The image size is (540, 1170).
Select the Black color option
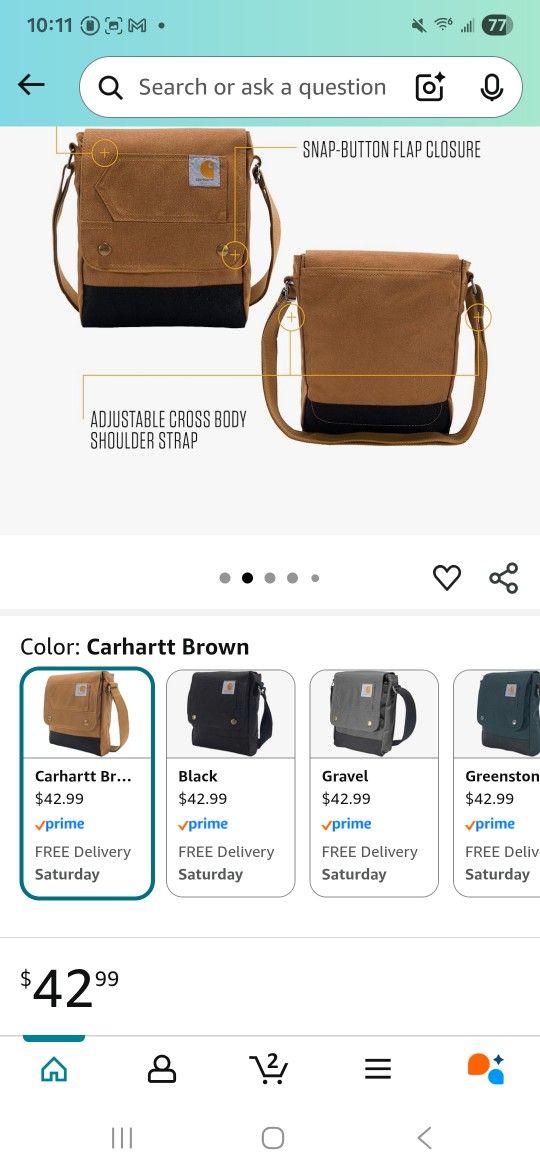pyautogui.click(x=230, y=783)
